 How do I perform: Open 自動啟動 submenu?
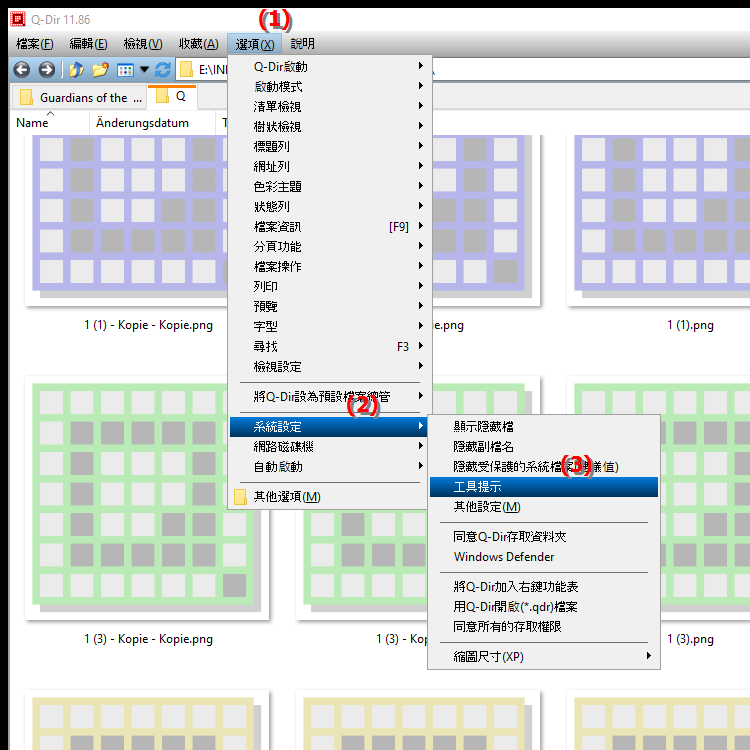[330, 467]
